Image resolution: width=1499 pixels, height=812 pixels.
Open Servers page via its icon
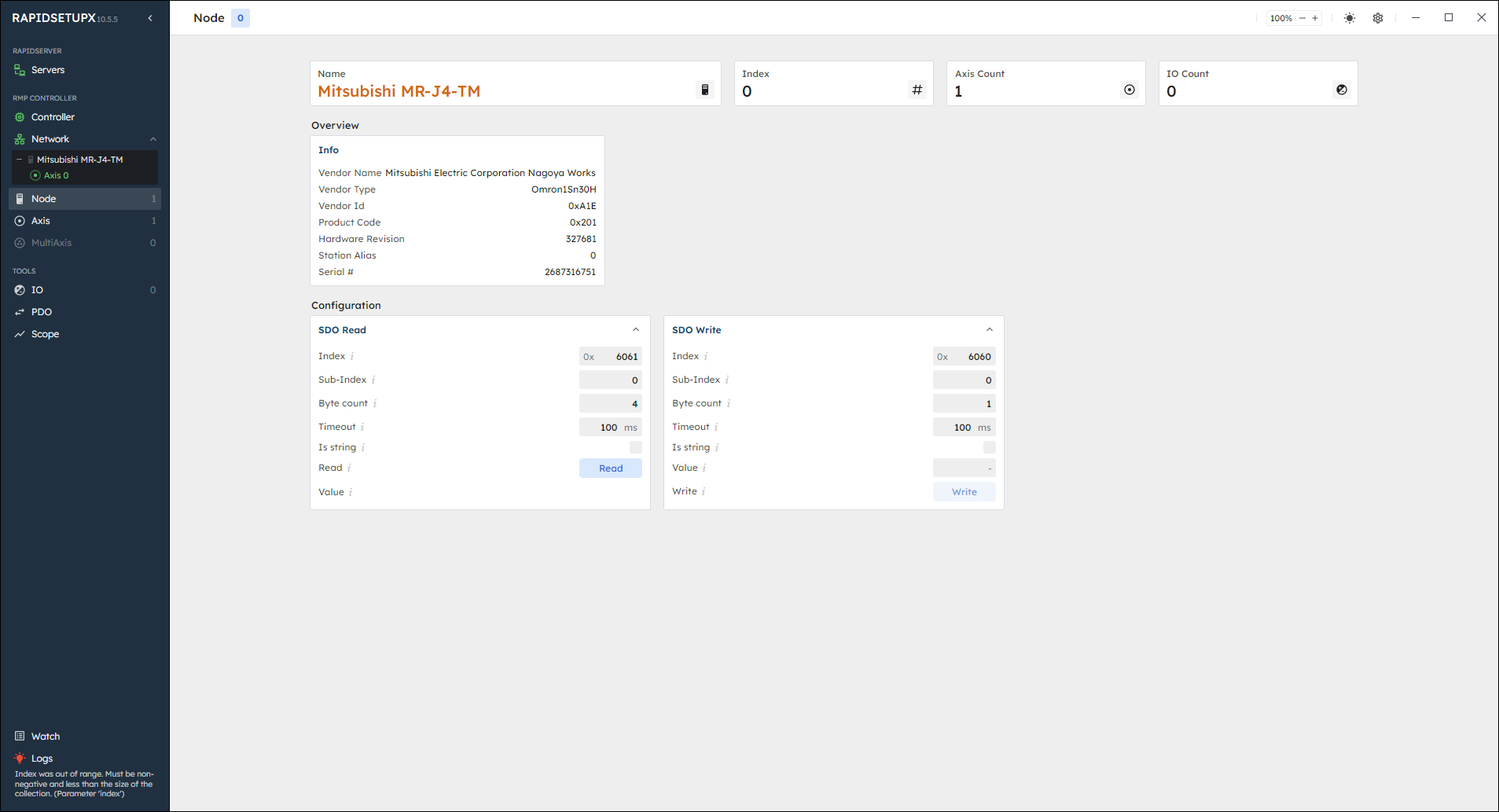[20, 70]
